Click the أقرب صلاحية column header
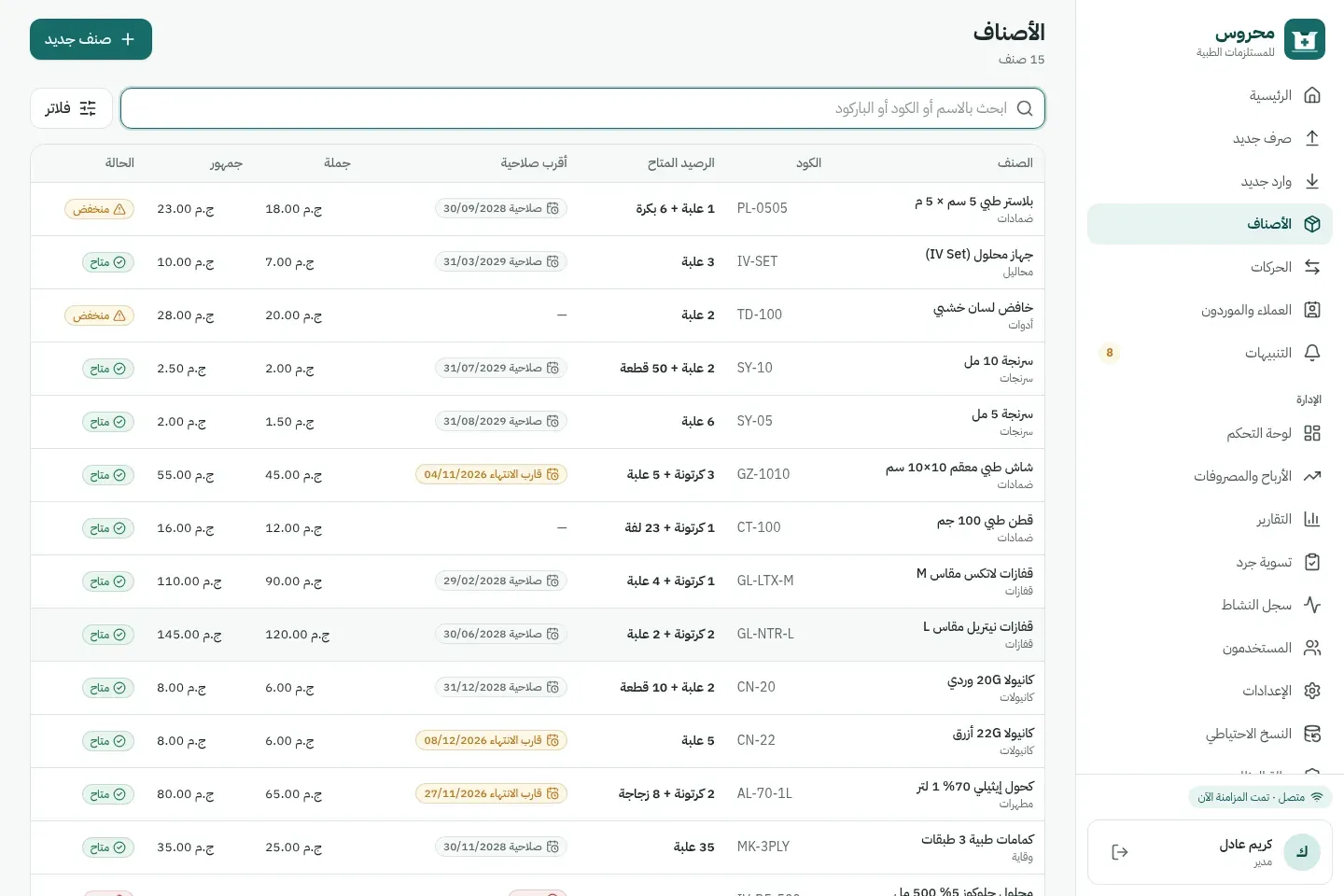This screenshot has width=1344, height=896. [x=534, y=163]
